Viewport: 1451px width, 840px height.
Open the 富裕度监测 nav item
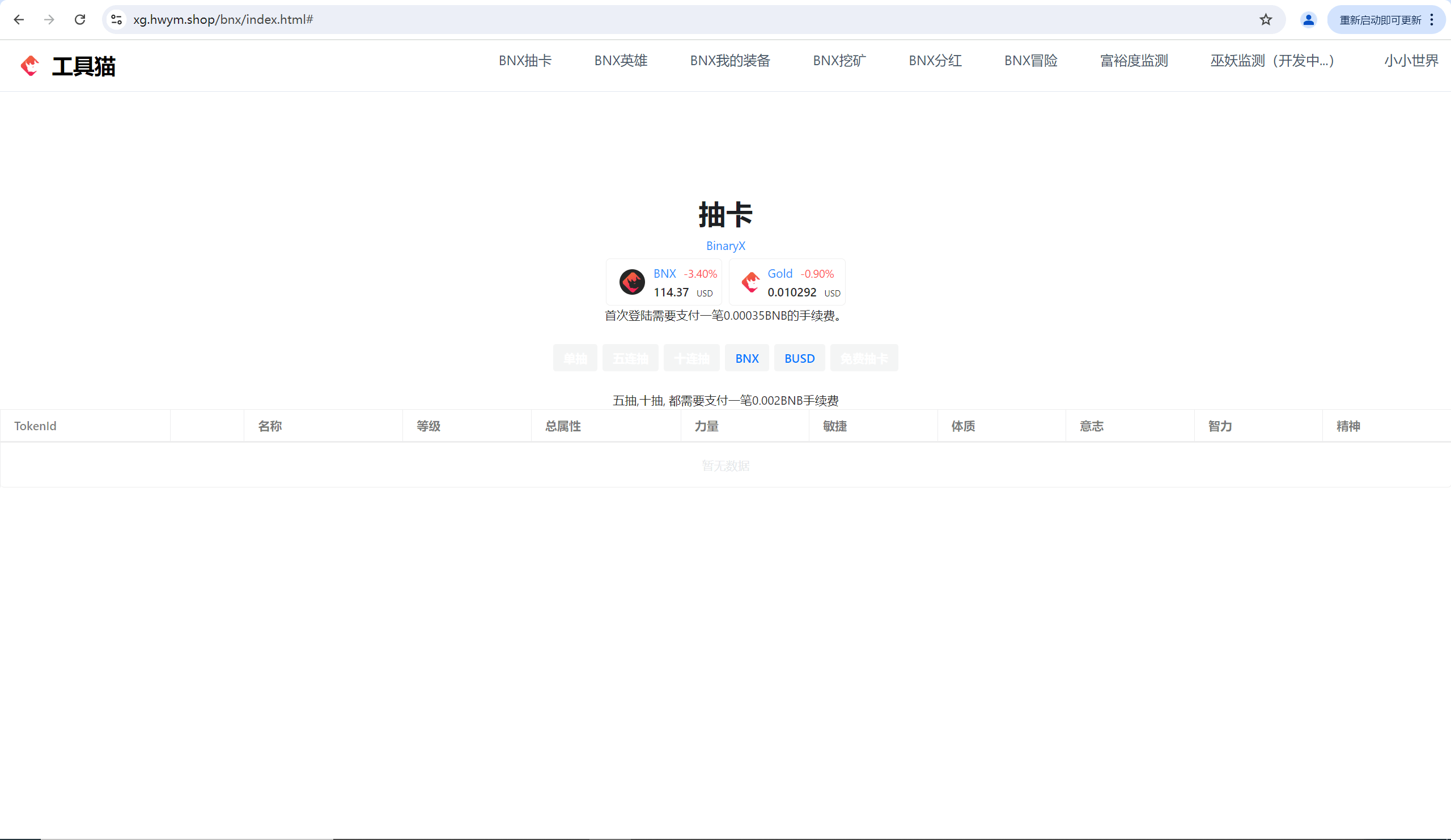pyautogui.click(x=1134, y=61)
